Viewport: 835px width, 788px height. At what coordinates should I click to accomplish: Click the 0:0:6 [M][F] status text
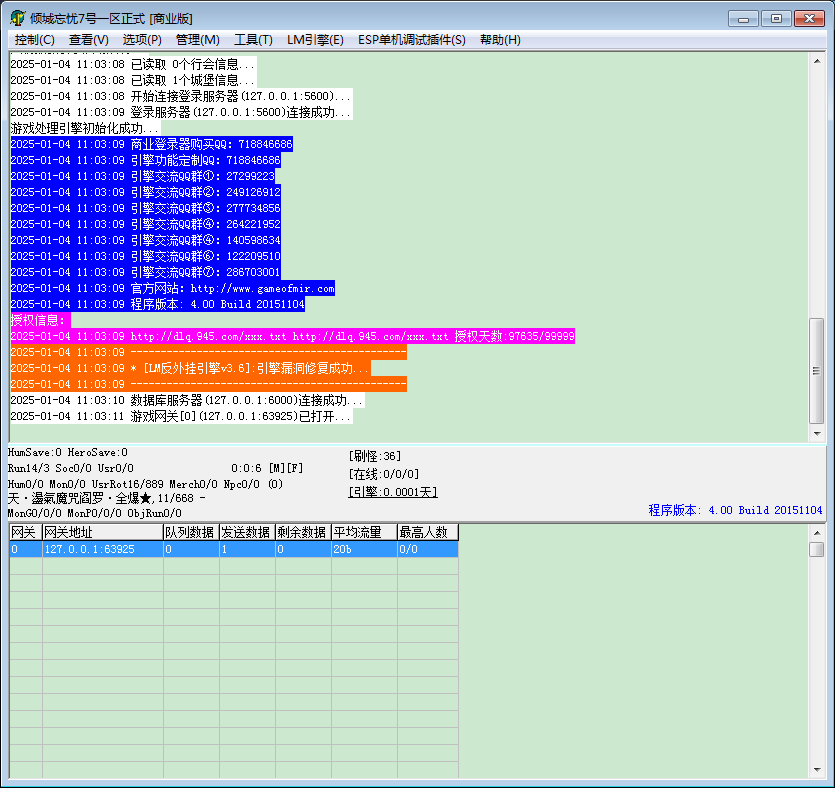tap(267, 468)
